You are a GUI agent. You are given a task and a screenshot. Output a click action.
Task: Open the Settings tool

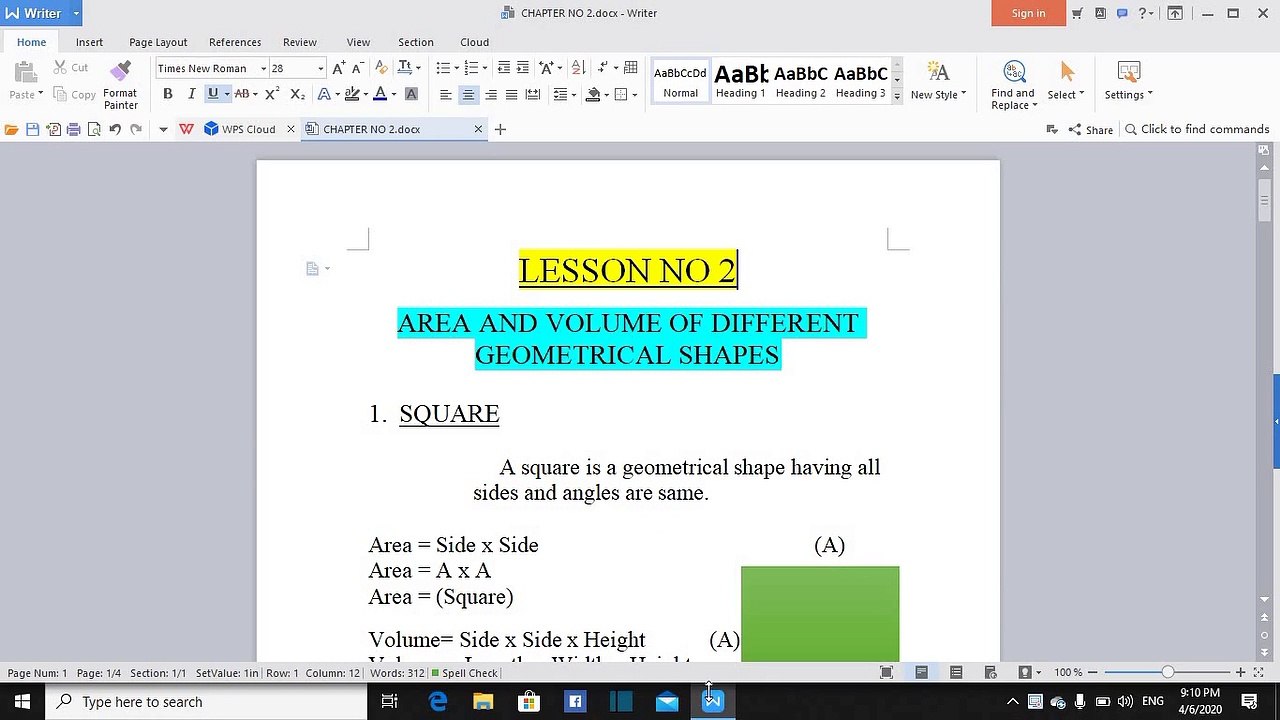(x=1128, y=82)
